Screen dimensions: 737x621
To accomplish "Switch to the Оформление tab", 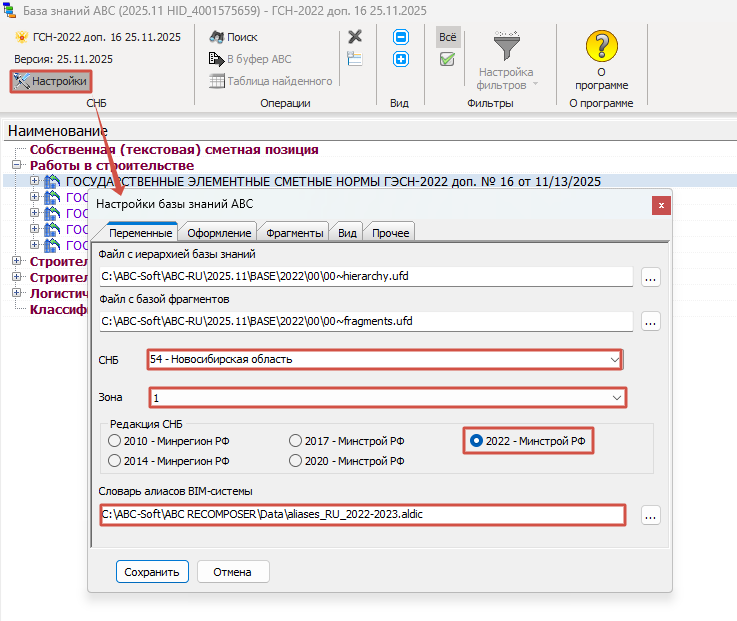I will click(219, 233).
